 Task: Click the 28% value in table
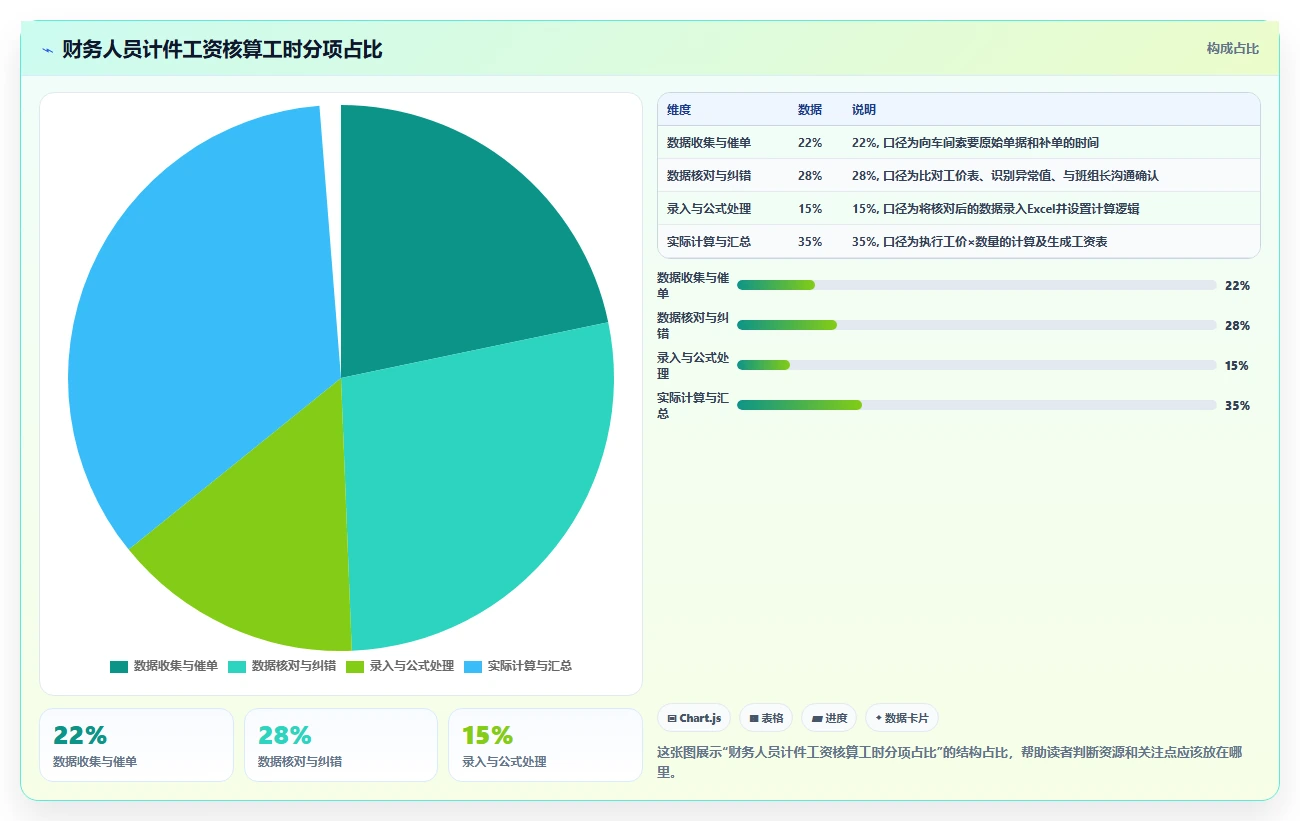[810, 176]
